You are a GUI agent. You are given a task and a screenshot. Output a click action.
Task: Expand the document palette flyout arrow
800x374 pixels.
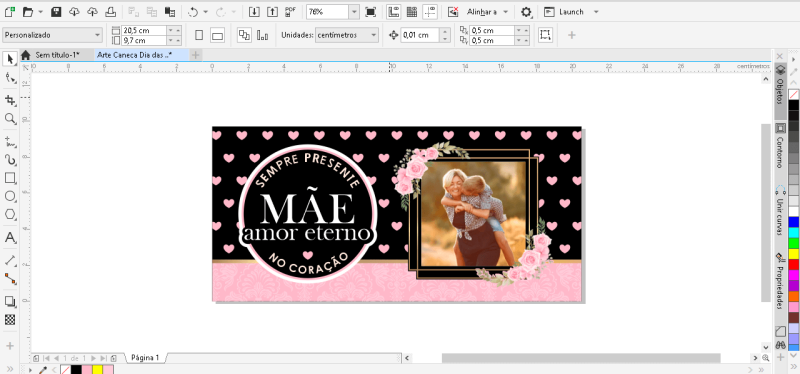pos(31,369)
